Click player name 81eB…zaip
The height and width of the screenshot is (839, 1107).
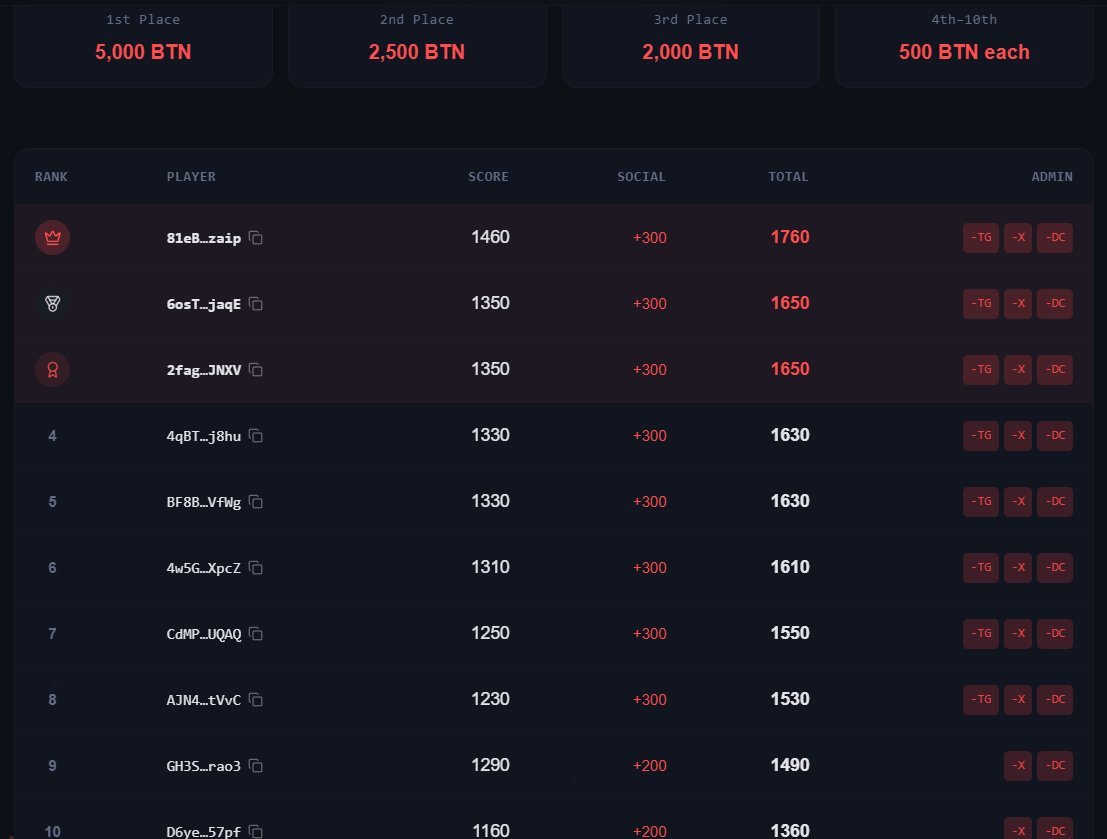tap(203, 238)
